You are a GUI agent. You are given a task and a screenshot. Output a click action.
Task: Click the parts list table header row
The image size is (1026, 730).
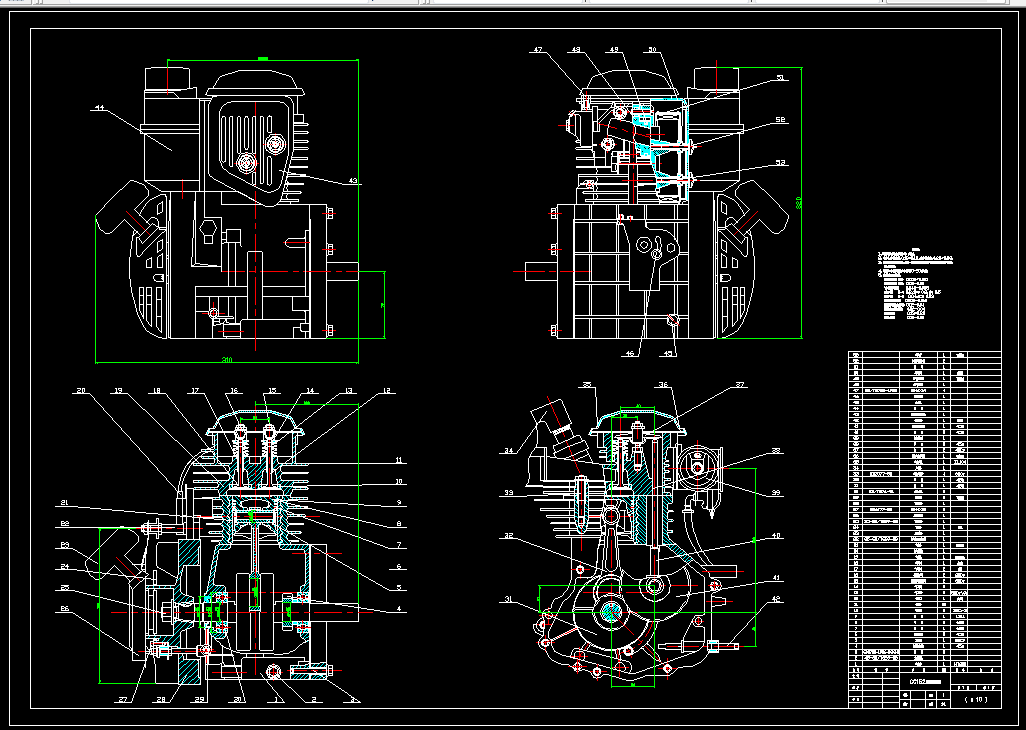[925, 670]
